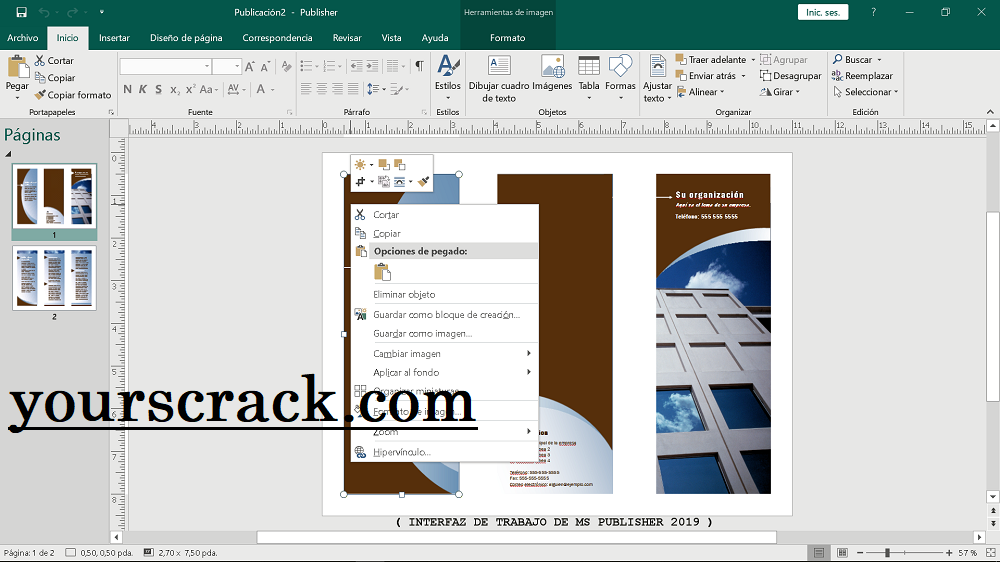Click the help question mark button

click(x=873, y=12)
